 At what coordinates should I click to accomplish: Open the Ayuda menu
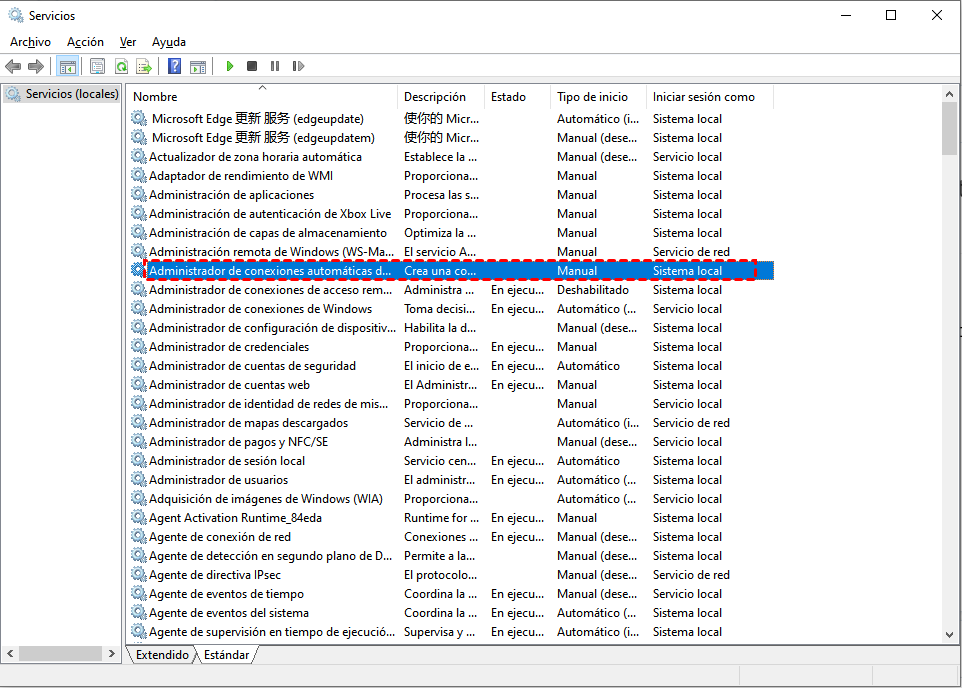169,42
